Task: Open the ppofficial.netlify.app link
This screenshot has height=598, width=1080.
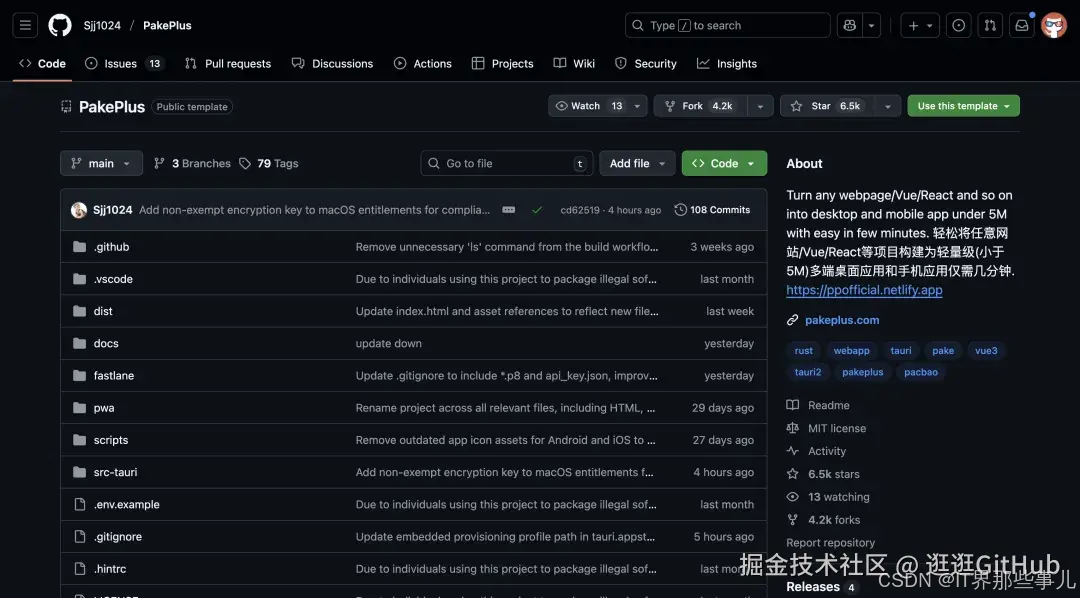Action: 864,290
